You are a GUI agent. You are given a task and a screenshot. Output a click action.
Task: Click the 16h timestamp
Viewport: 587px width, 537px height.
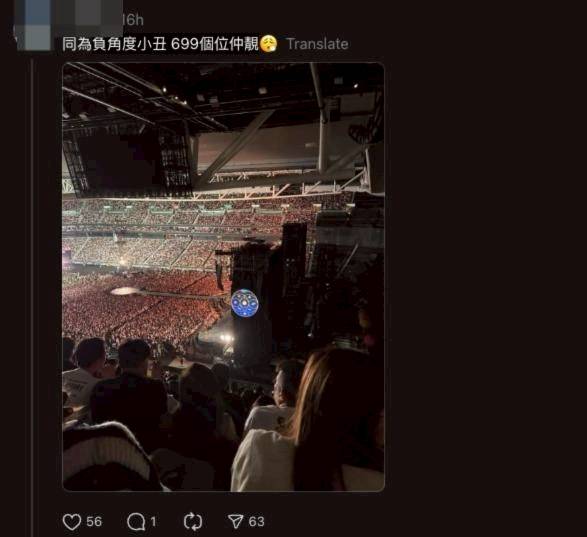(x=133, y=20)
